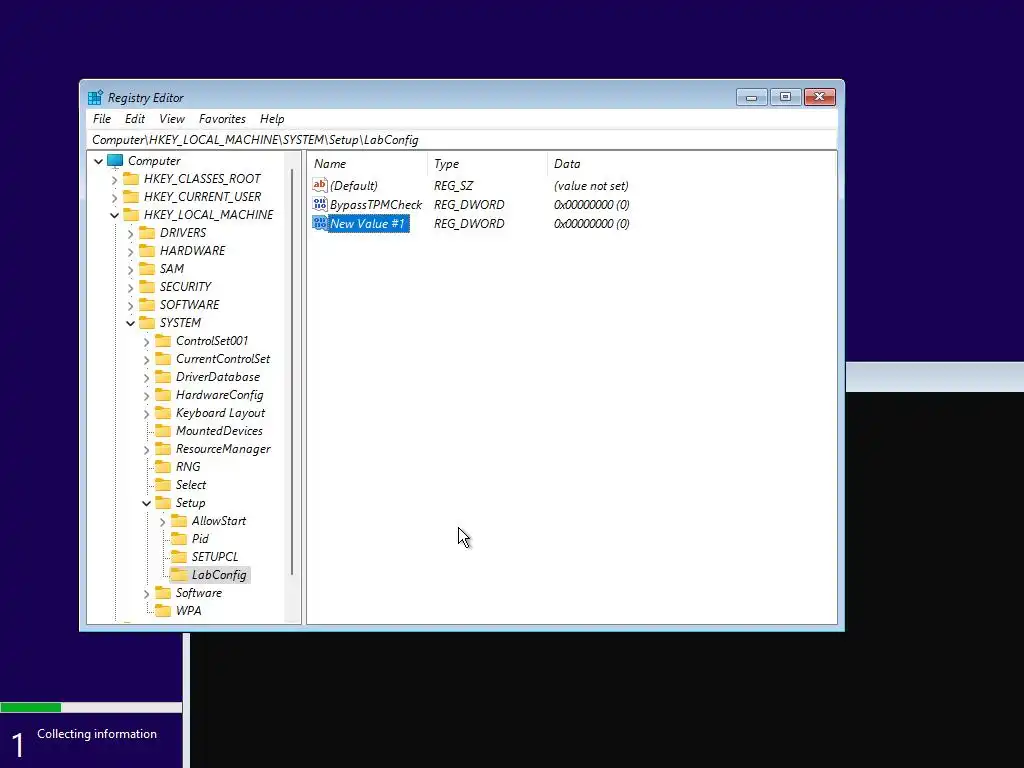Expand the AllowStart key arrow

[x=163, y=522]
